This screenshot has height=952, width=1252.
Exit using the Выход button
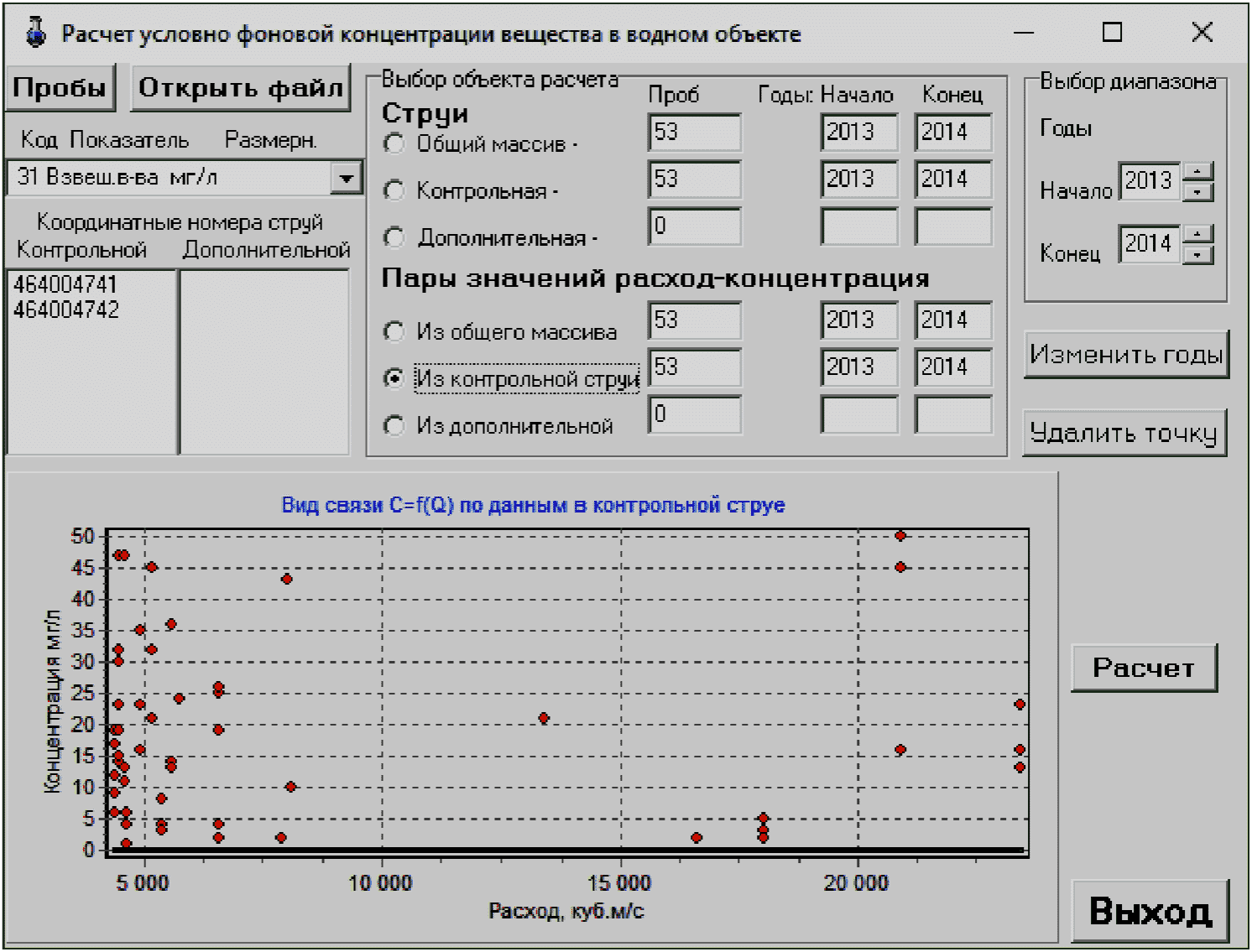point(1150,911)
